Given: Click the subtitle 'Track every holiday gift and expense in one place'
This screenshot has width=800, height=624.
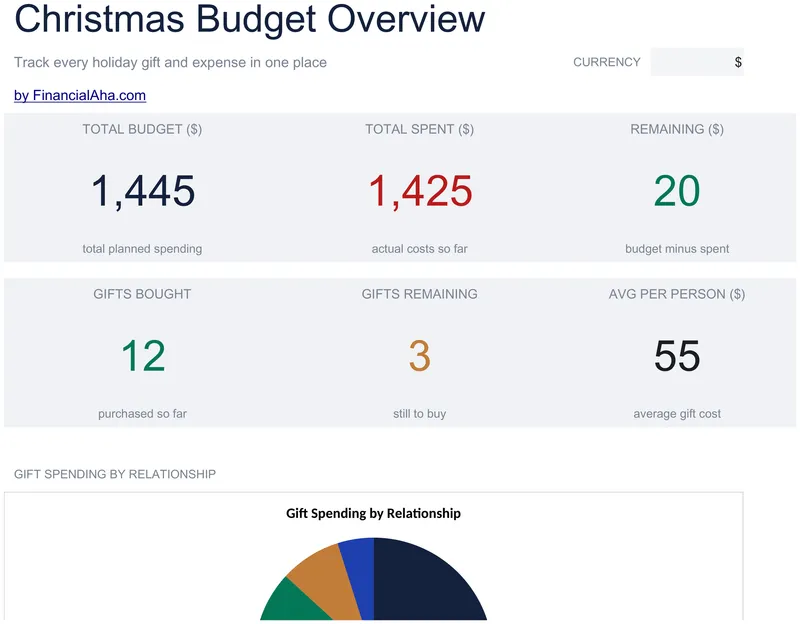Looking at the screenshot, I should pos(170,62).
